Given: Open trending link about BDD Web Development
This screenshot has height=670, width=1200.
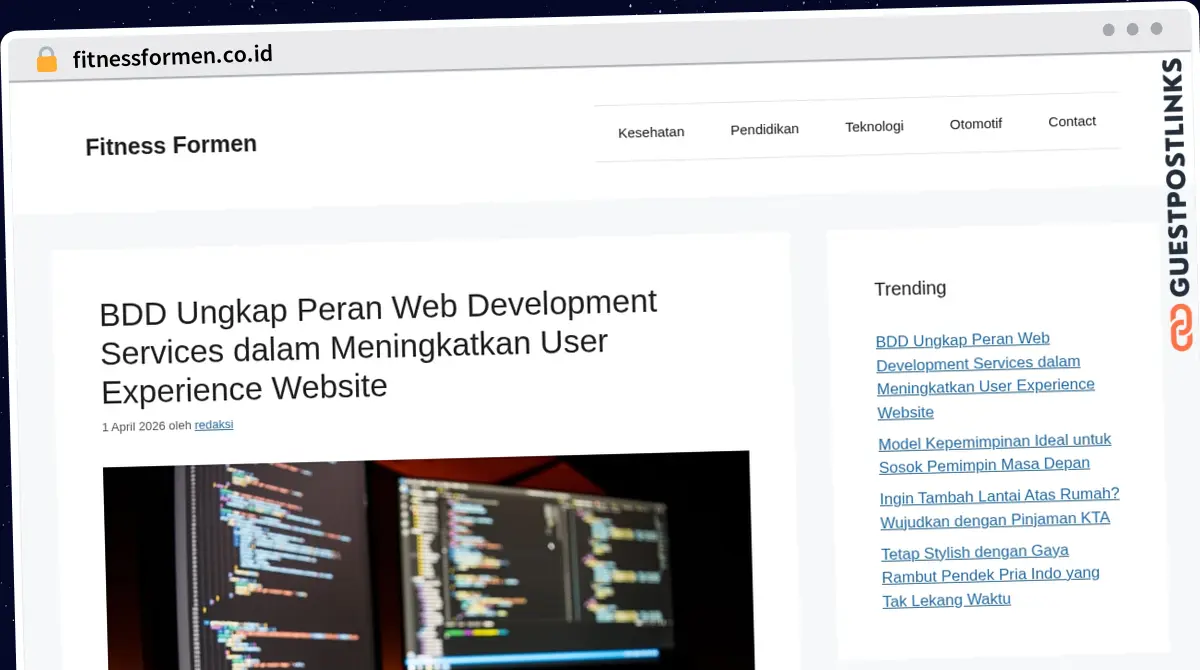Looking at the screenshot, I should (x=985, y=375).
